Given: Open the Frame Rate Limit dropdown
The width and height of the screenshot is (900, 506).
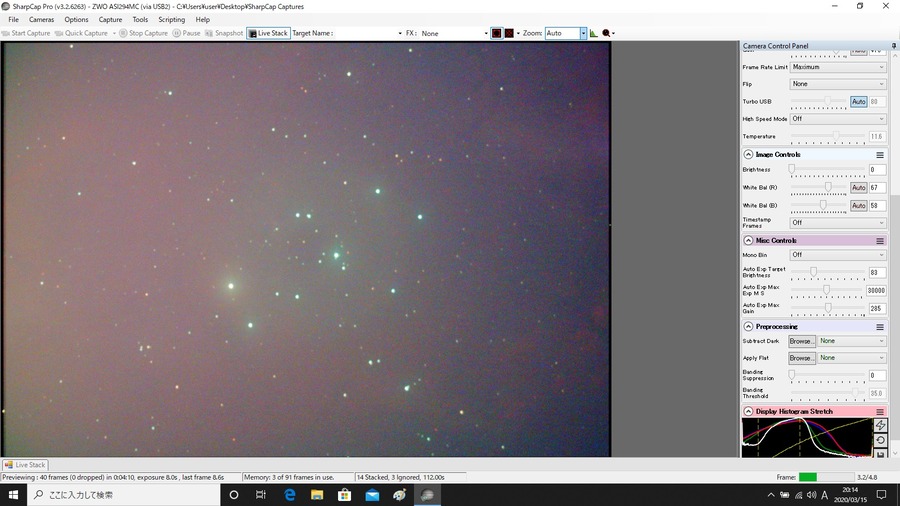Looking at the screenshot, I should pos(838,67).
